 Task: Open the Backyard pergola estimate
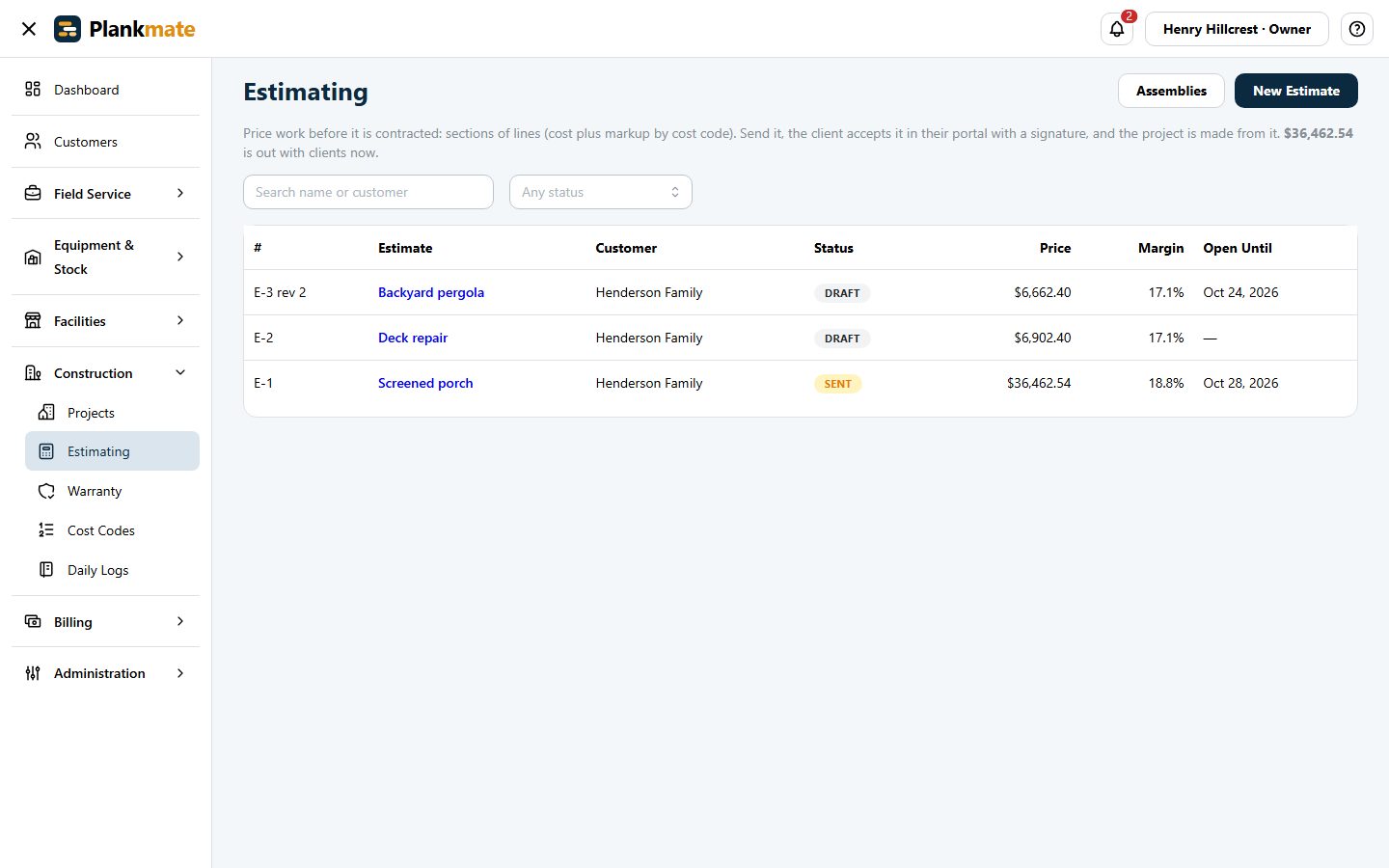point(431,292)
